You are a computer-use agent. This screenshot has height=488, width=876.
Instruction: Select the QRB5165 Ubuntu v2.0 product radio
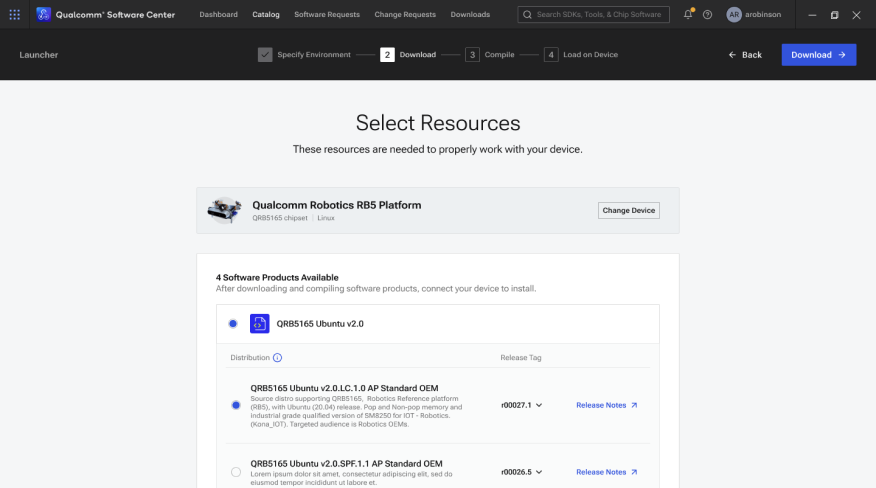coord(233,324)
